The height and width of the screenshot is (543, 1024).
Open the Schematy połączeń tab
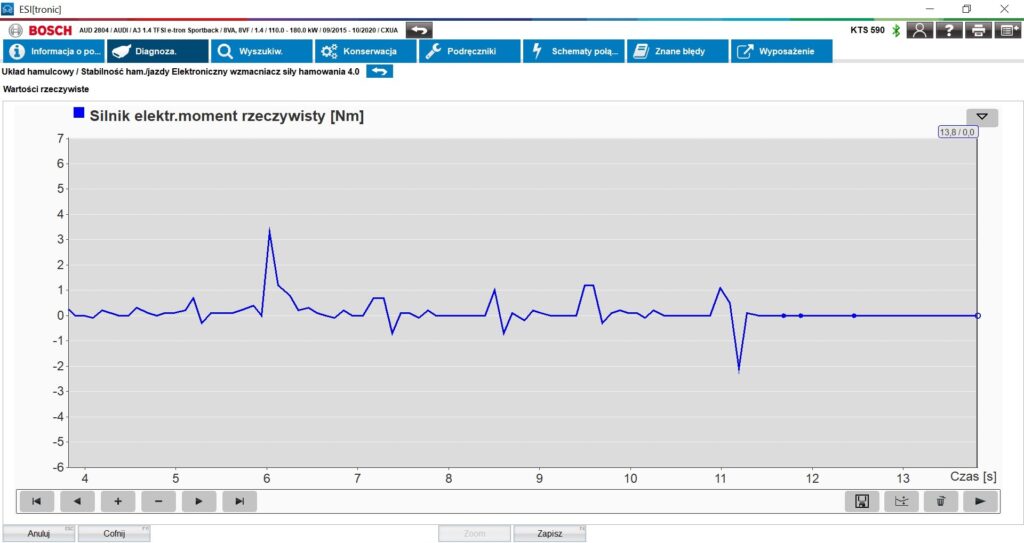[x=573, y=51]
